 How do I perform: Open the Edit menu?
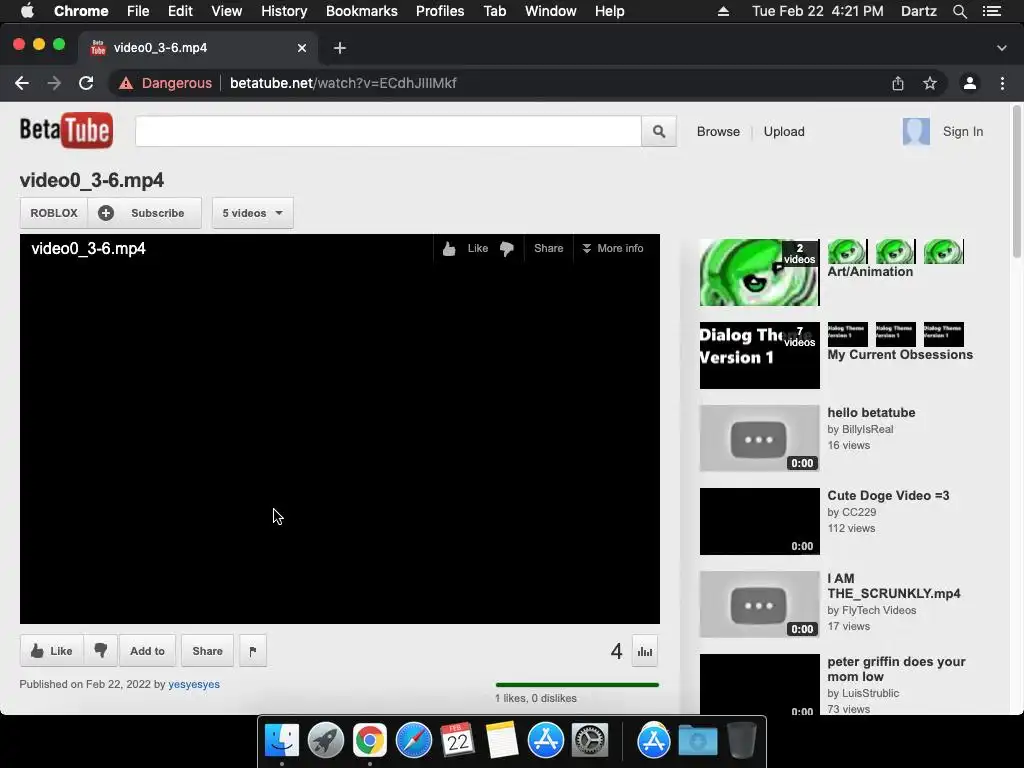coord(180,11)
